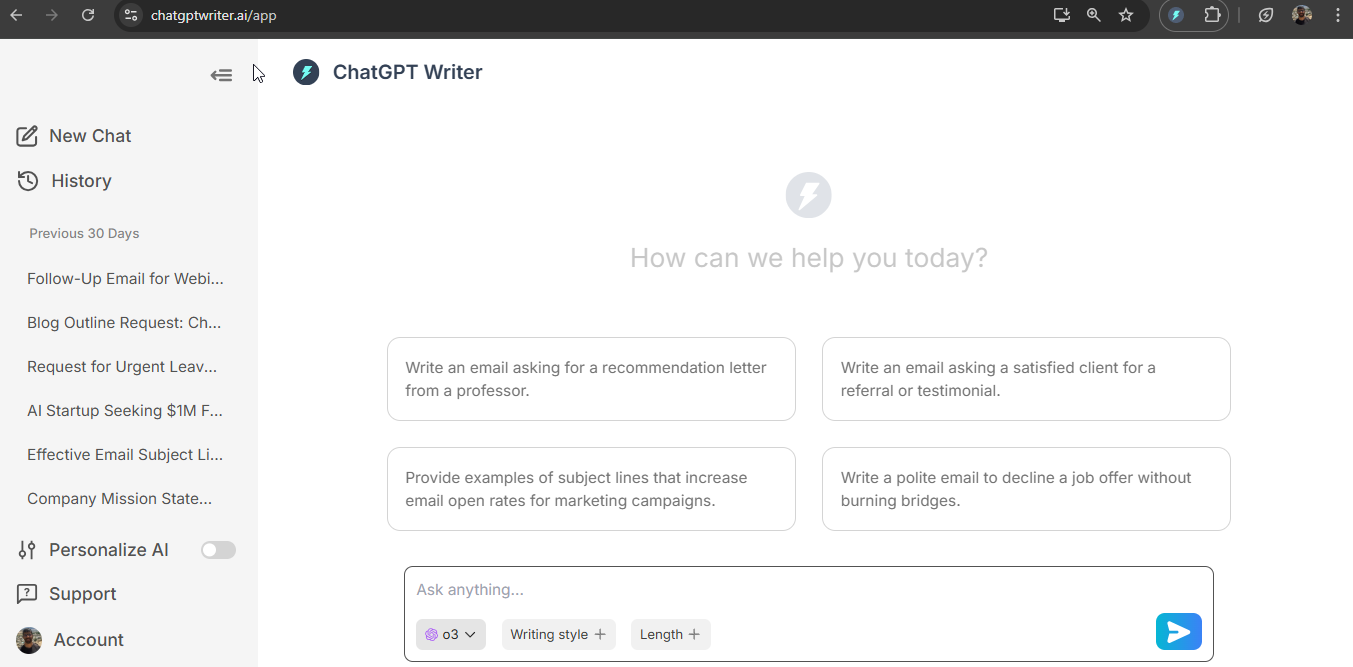The height and width of the screenshot is (667, 1353).
Task: Toggle the Personalize AI switch
Action: [218, 550]
